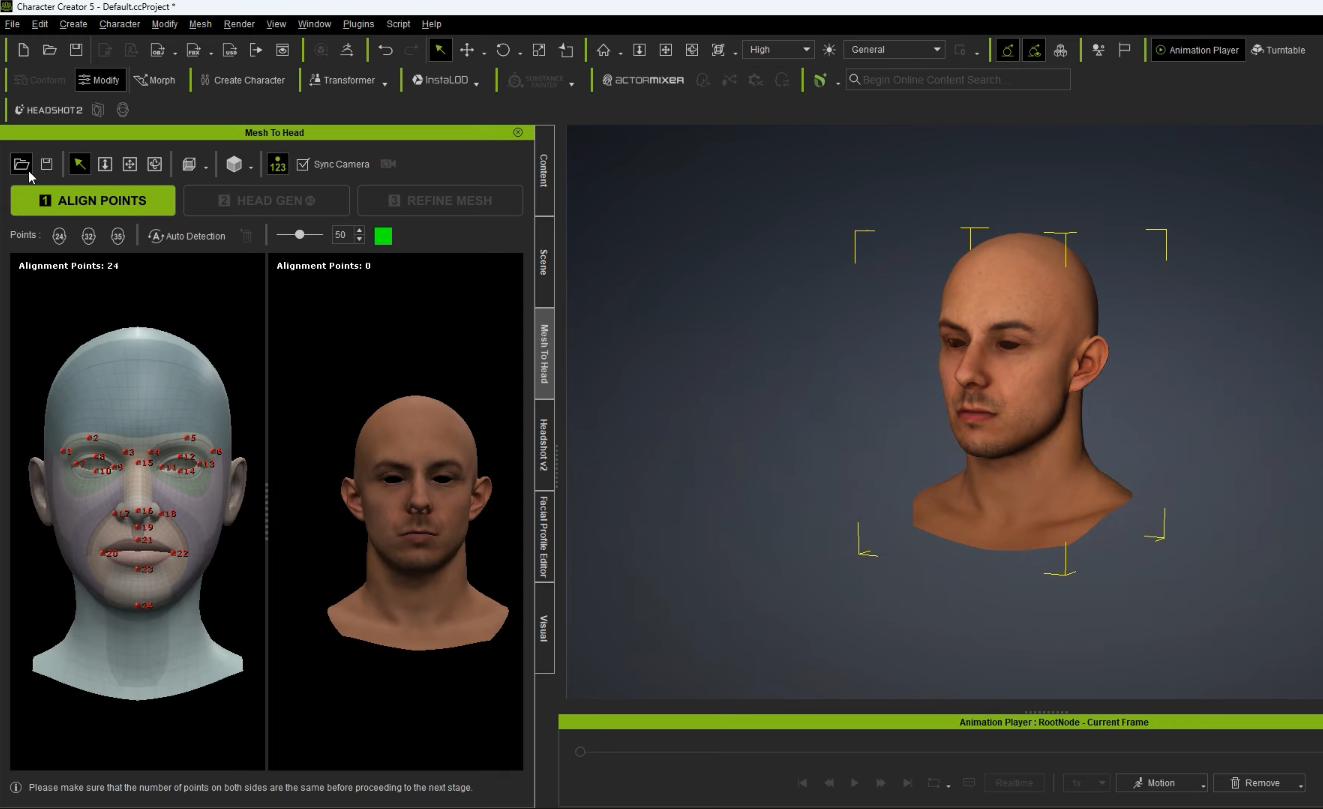Open the Render menu
Image resolution: width=1323 pixels, height=809 pixels.
click(x=239, y=24)
